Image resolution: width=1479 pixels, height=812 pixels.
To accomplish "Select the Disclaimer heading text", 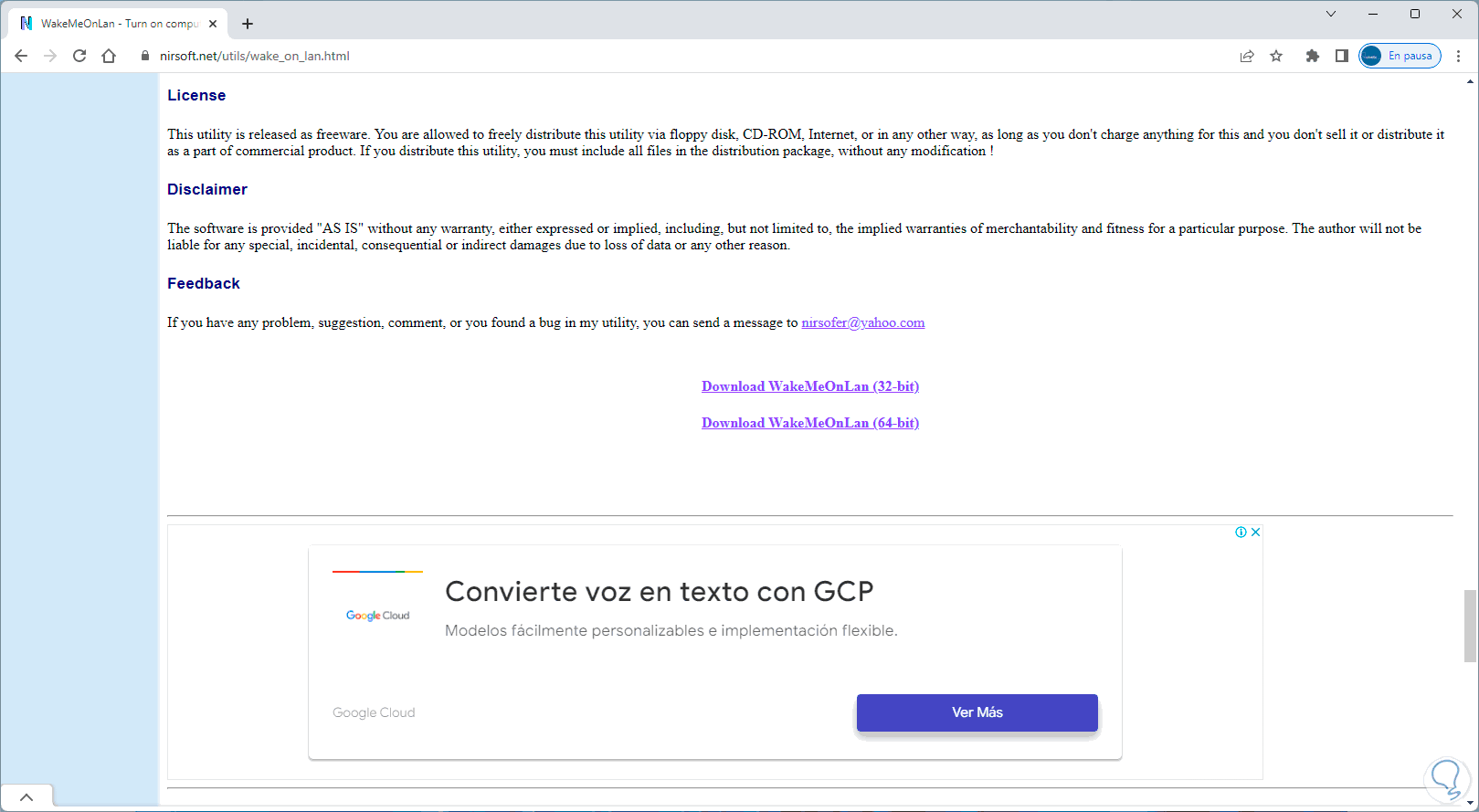I will (207, 189).
